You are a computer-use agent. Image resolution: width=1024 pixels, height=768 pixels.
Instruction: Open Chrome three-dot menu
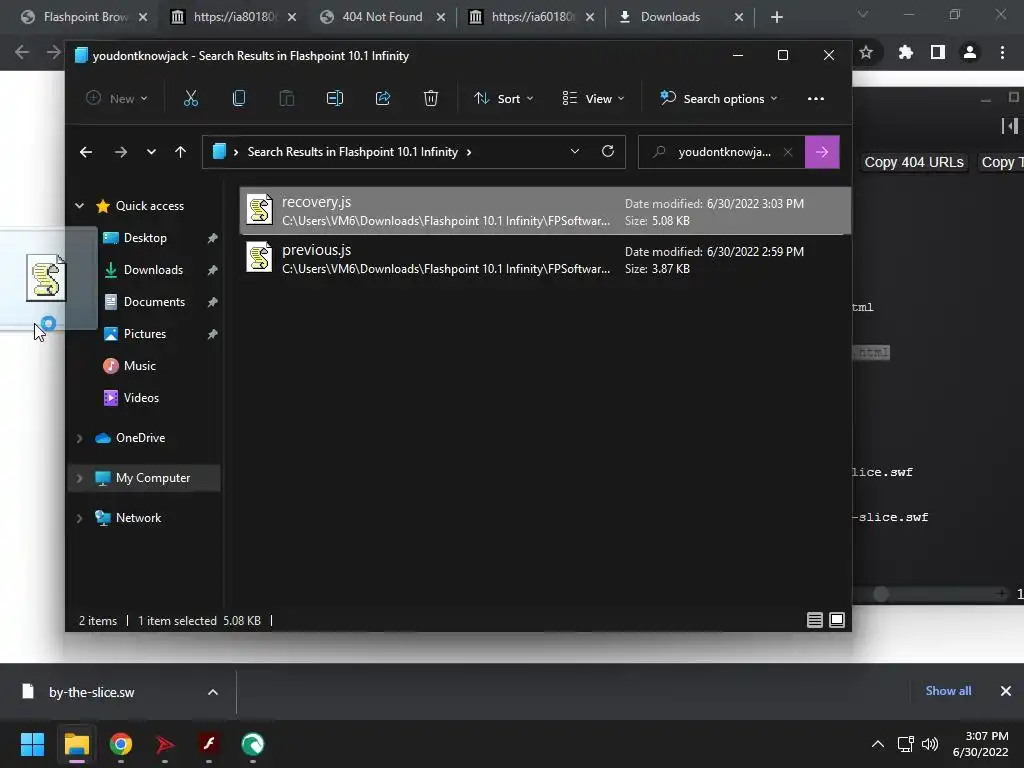tap(1002, 52)
